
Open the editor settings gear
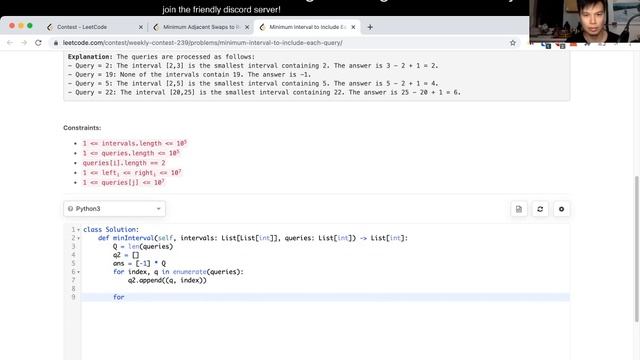(x=561, y=209)
